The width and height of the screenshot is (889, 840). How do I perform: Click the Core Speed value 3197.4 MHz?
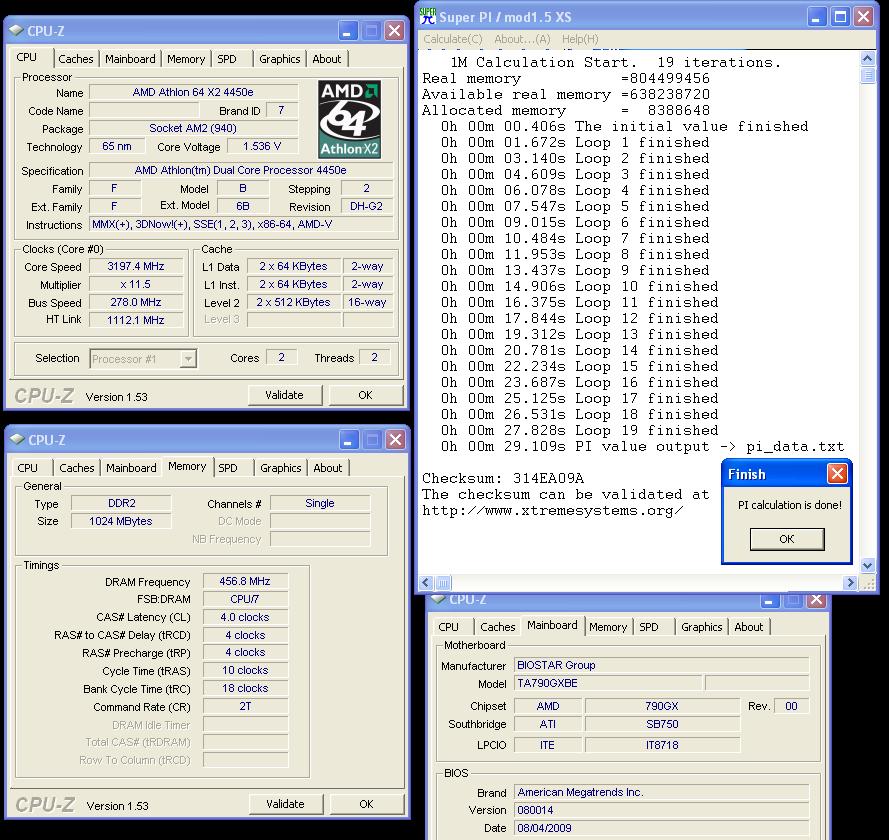point(136,266)
